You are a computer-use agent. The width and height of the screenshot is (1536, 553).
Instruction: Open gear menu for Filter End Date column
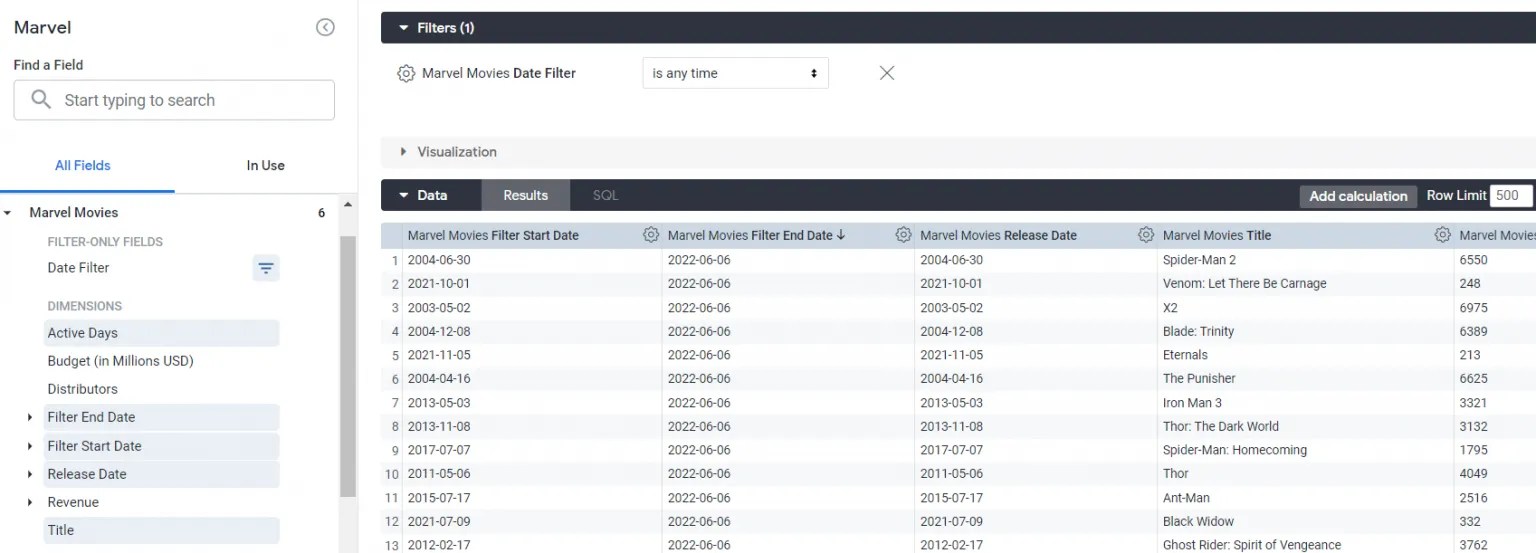(903, 235)
